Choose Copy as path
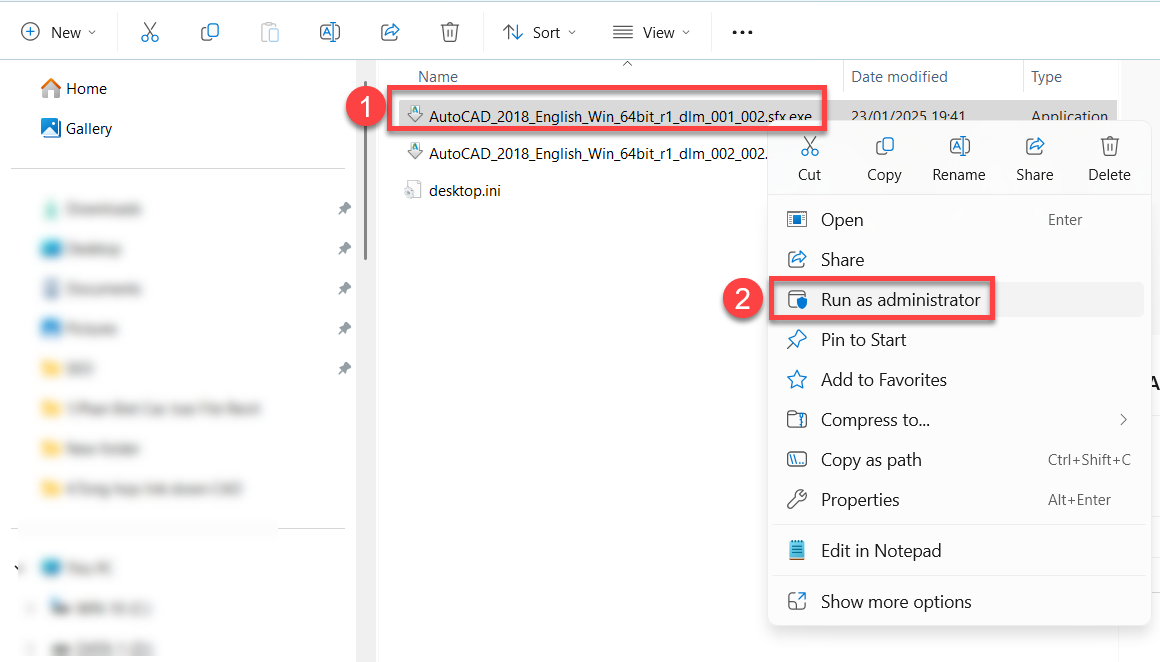The height and width of the screenshot is (662, 1160). click(x=959, y=459)
